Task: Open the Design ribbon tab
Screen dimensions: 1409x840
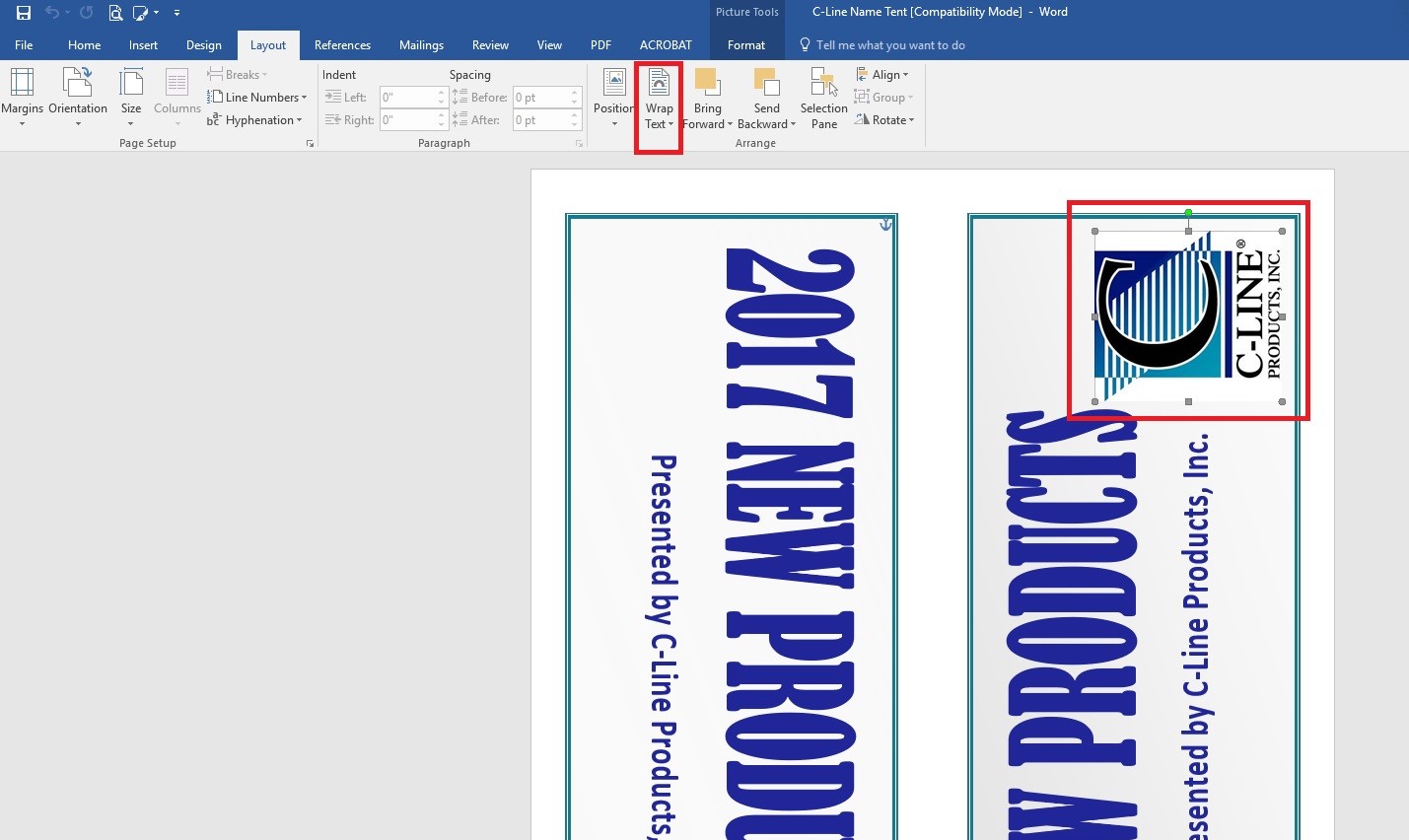Action: tap(203, 45)
